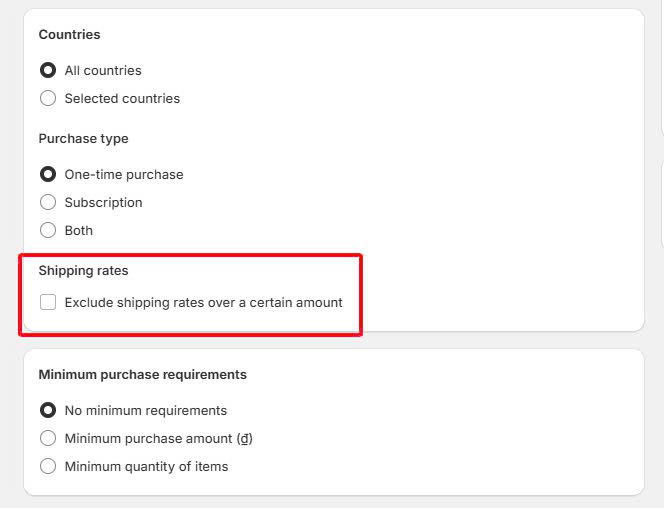
Task: Click the "Minimum purchase requirements" section heading
Action: pyautogui.click(x=142, y=374)
